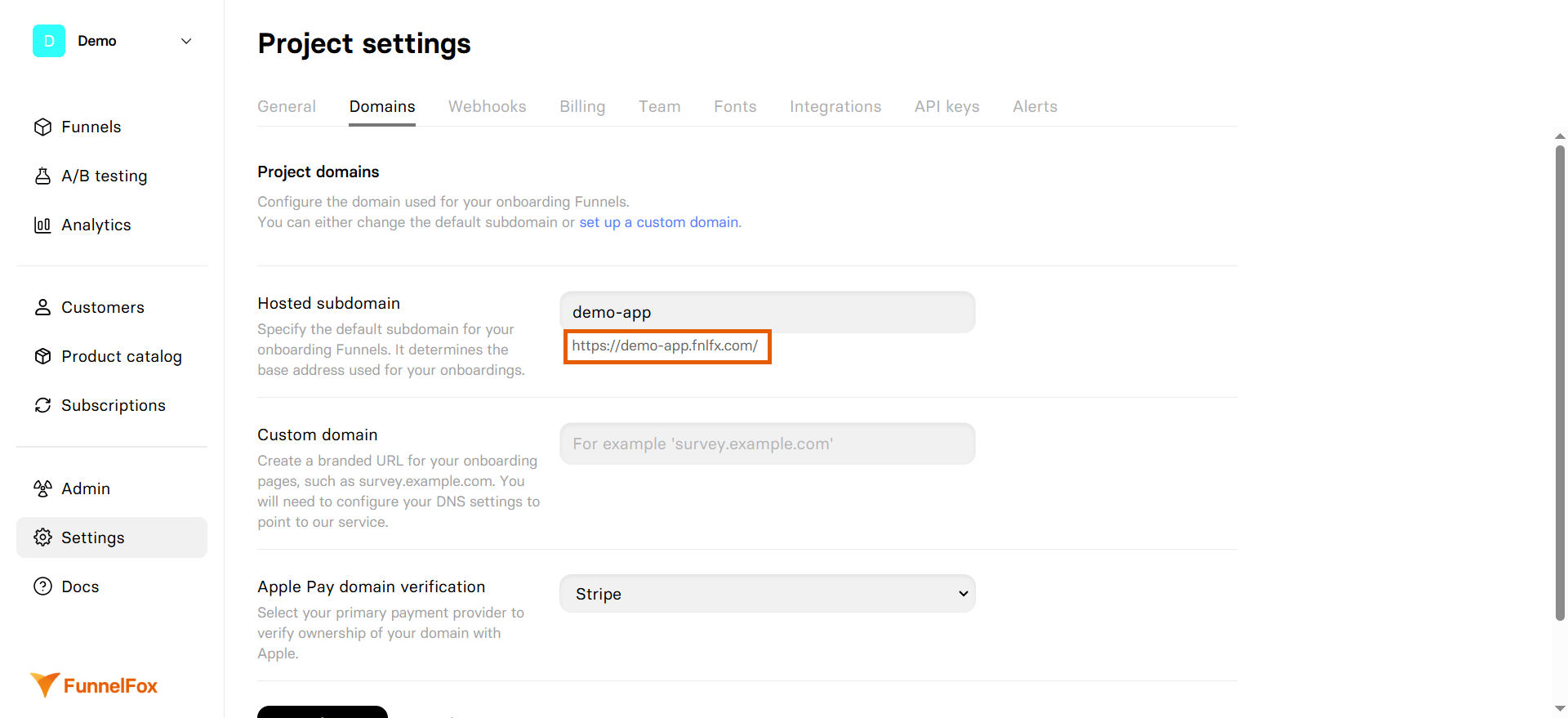This screenshot has width=1568, height=718.
Task: Open Docs from the sidebar
Action: coord(112,586)
